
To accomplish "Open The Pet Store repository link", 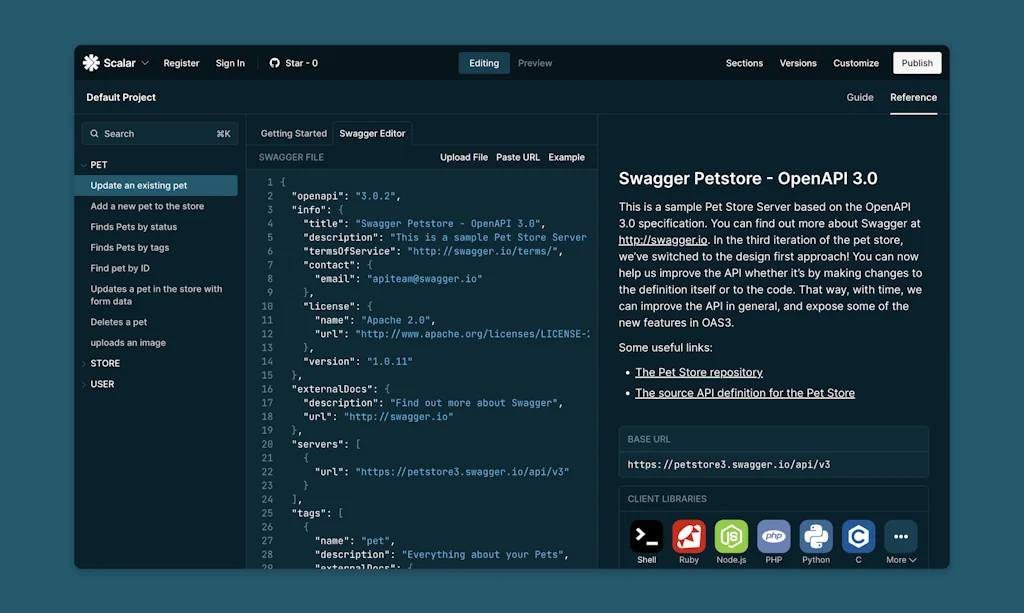I will tap(698, 372).
